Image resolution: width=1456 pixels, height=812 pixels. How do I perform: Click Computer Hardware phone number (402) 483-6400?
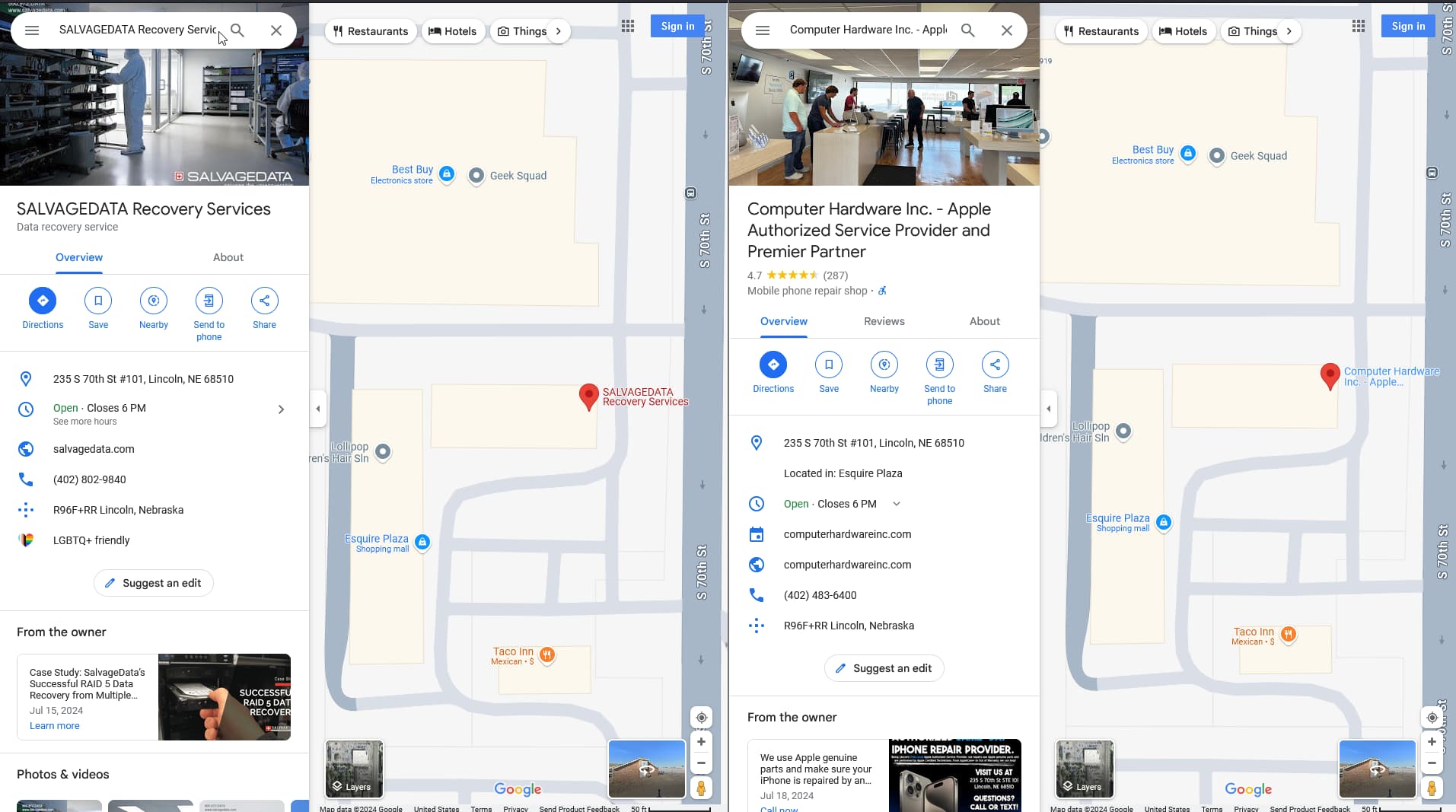coord(820,595)
